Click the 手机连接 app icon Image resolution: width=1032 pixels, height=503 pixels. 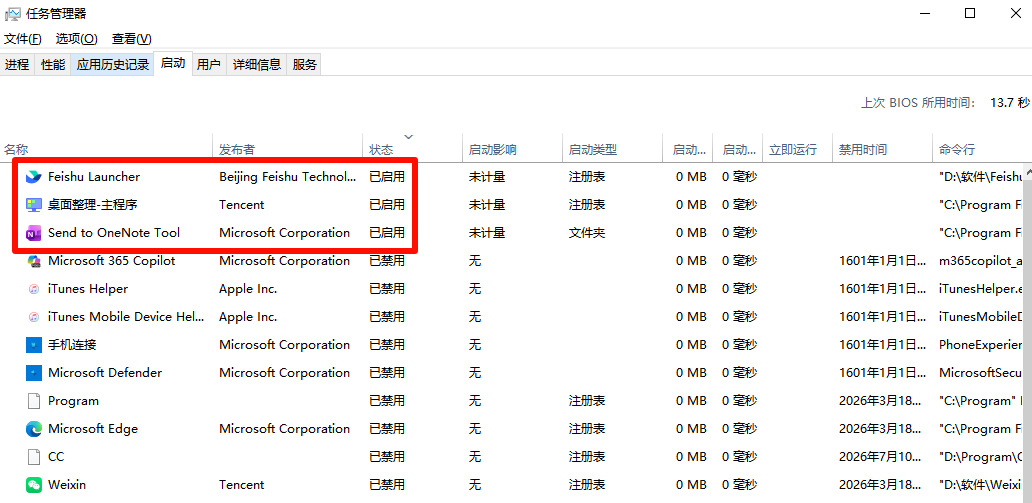tap(34, 344)
